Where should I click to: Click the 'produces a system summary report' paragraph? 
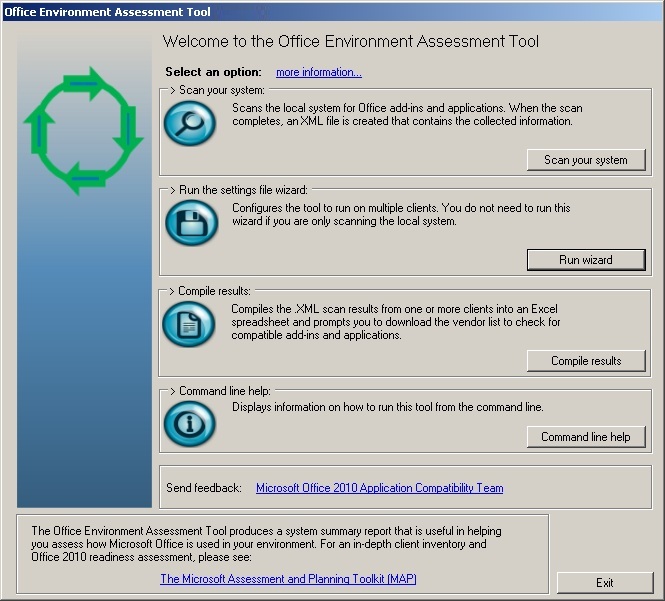(x=266, y=544)
